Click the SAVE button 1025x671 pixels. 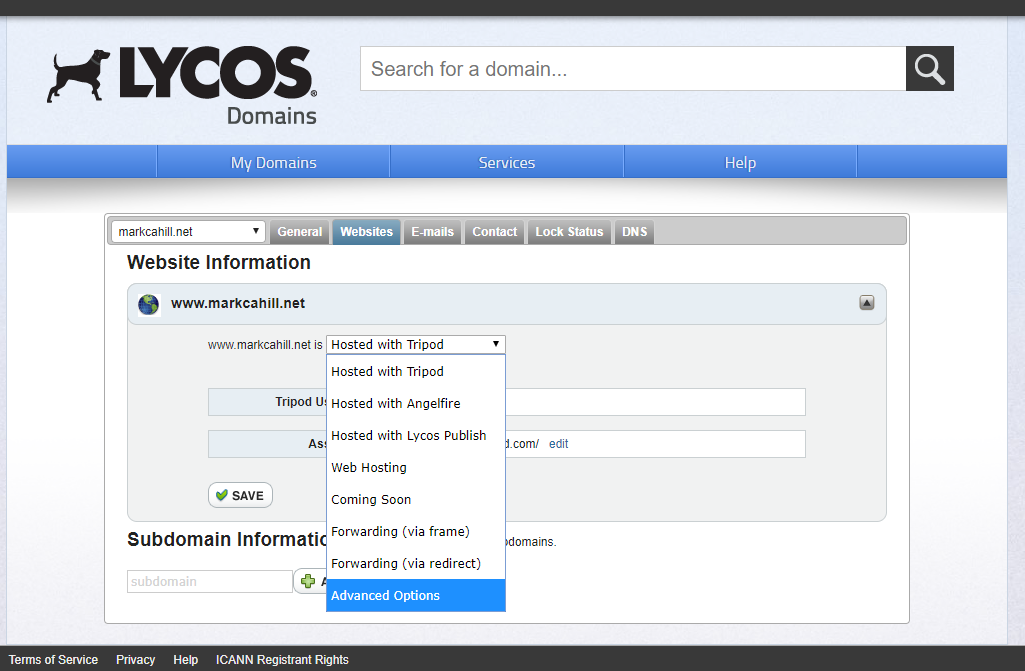tap(240, 494)
